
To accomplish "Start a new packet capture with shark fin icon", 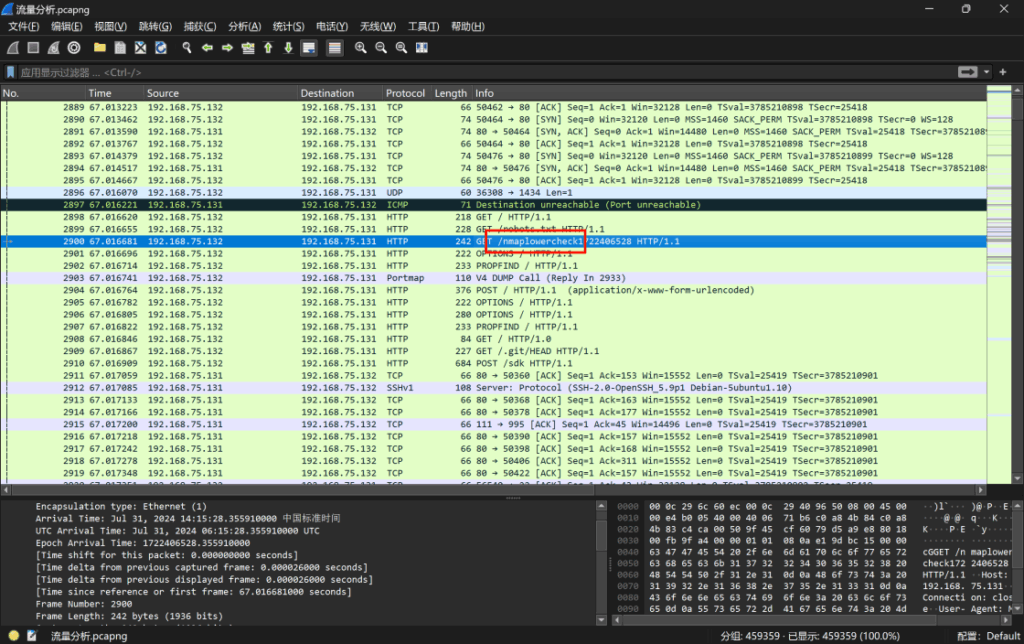I will coord(12,48).
